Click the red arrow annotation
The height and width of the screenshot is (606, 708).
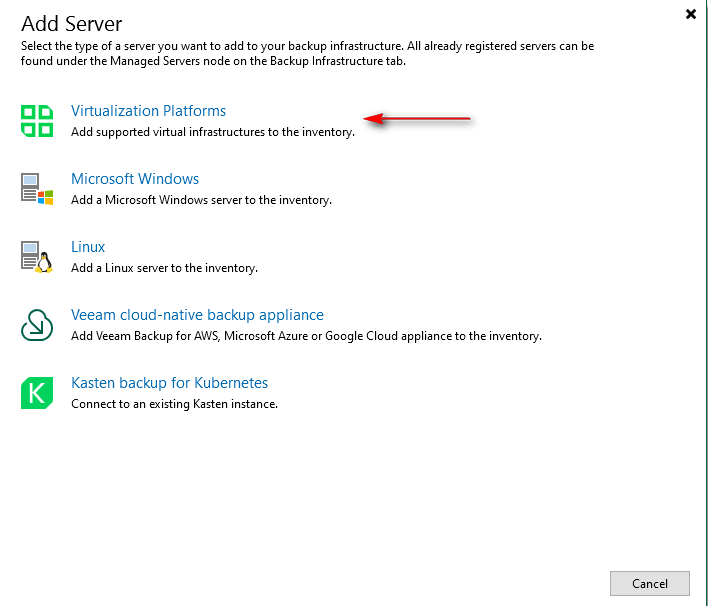(416, 120)
